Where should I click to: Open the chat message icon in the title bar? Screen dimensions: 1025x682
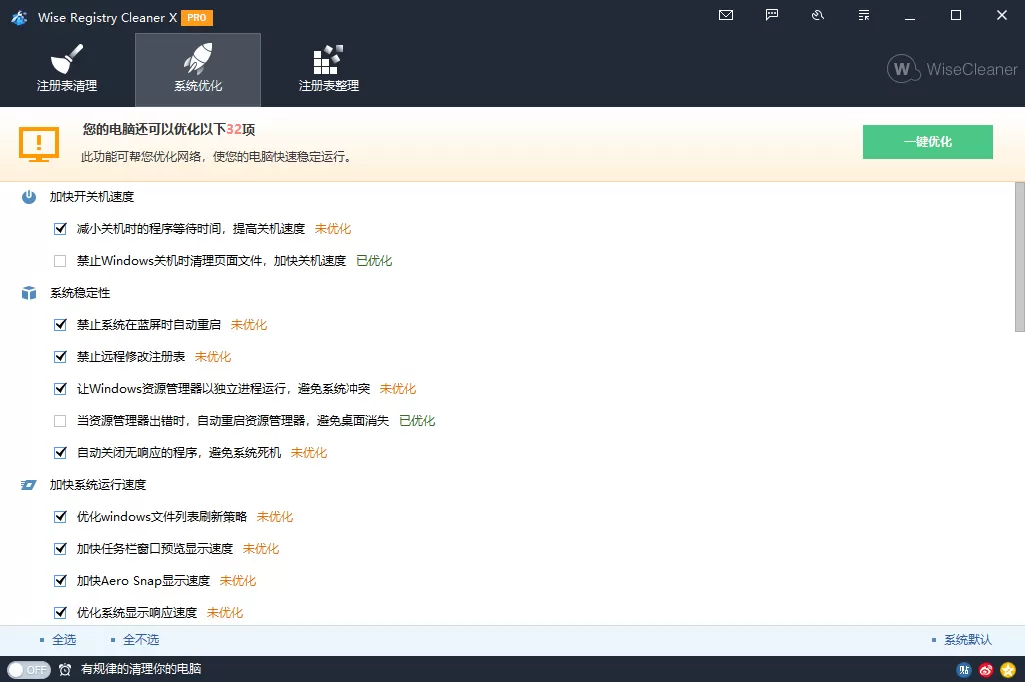click(771, 15)
